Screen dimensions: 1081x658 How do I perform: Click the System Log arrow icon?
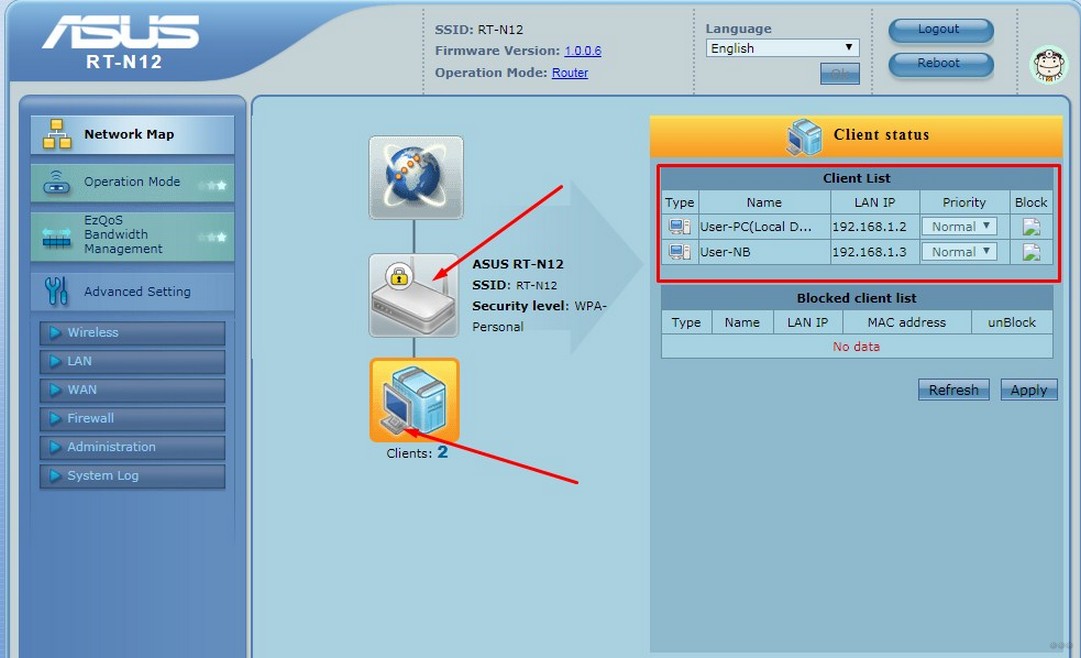pyautogui.click(x=55, y=476)
